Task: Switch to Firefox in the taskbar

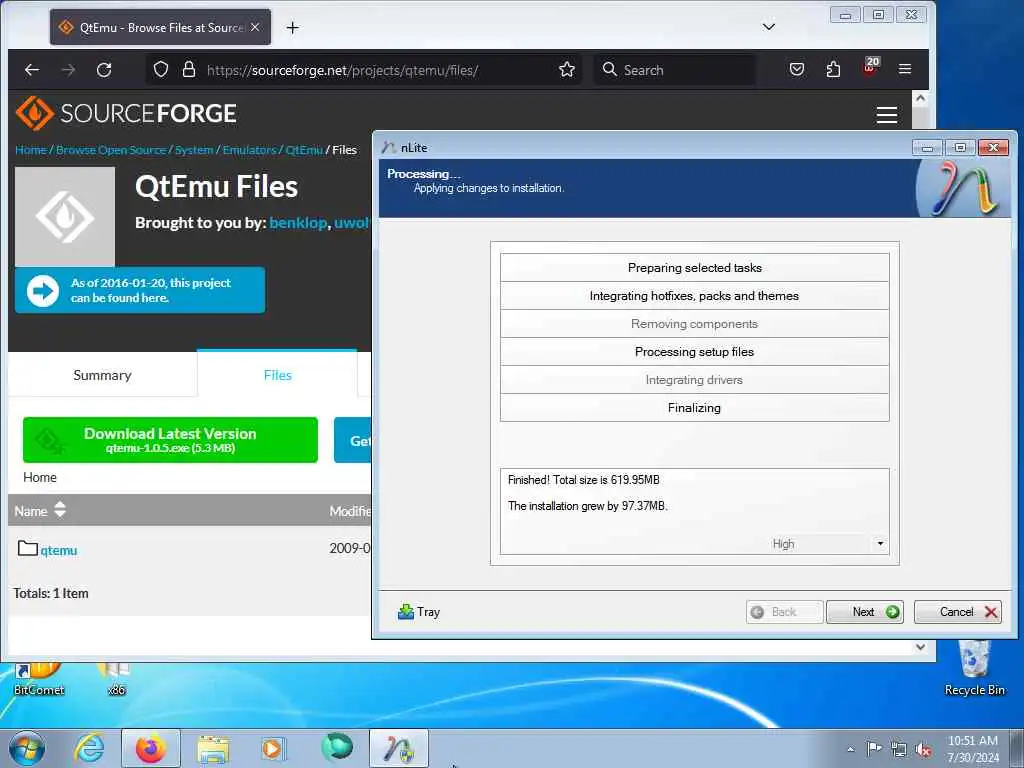Action: coord(151,748)
